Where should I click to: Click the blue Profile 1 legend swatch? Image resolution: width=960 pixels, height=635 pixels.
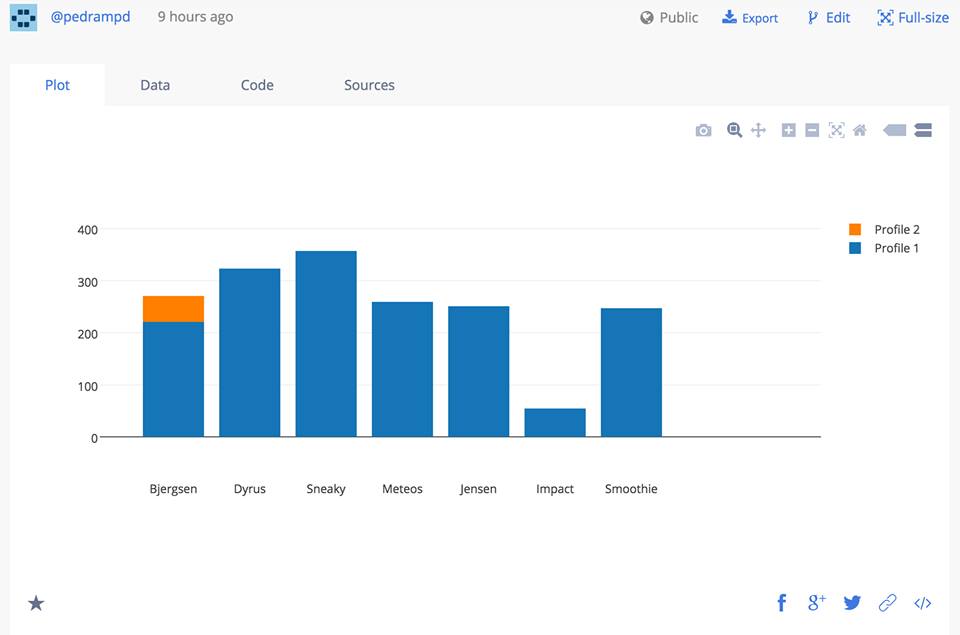(855, 248)
